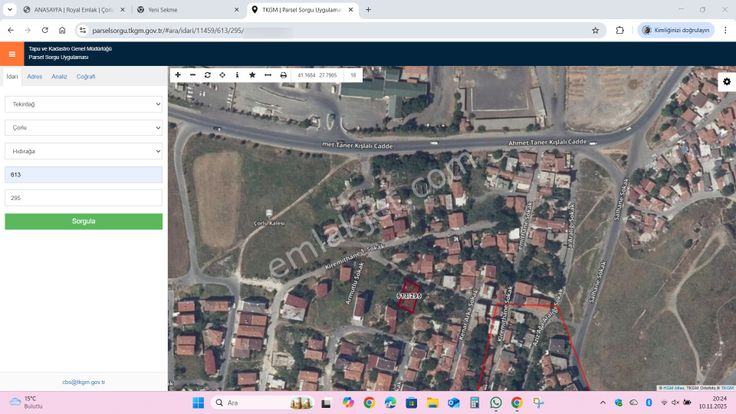Select the Coğrafi tab
The width and height of the screenshot is (736, 414).
click(86, 76)
